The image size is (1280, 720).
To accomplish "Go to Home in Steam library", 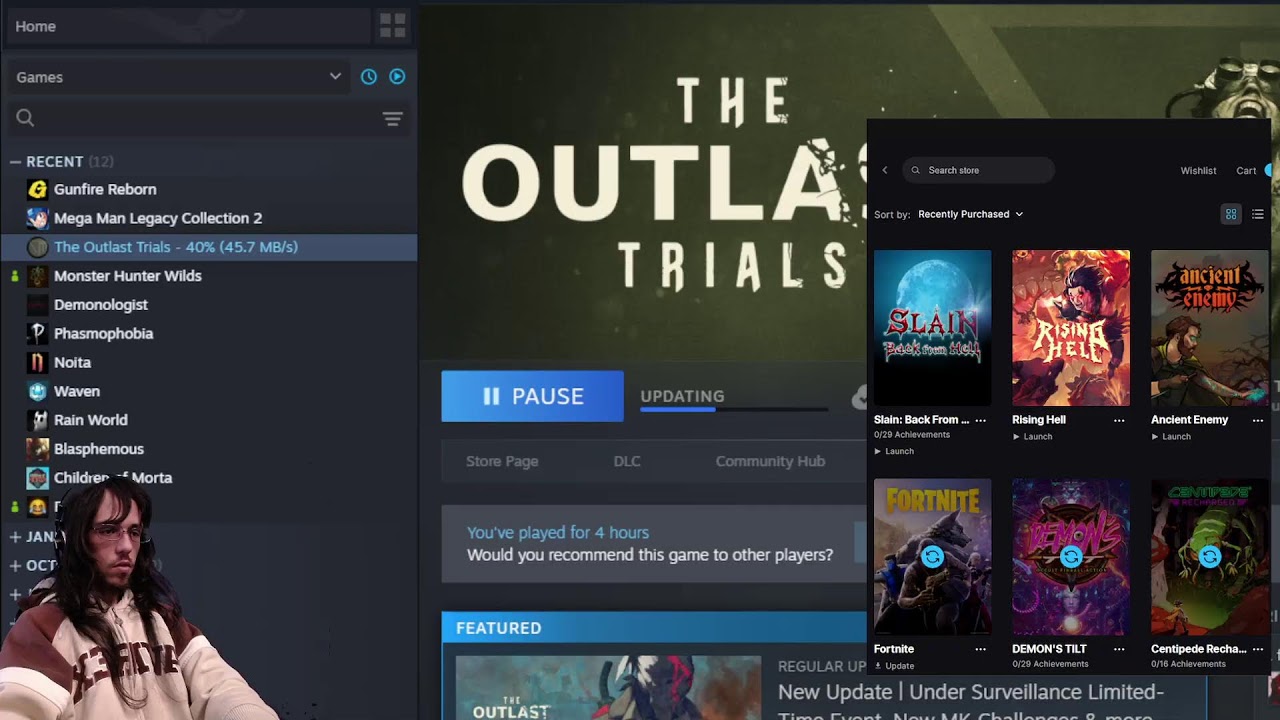I will click(187, 26).
